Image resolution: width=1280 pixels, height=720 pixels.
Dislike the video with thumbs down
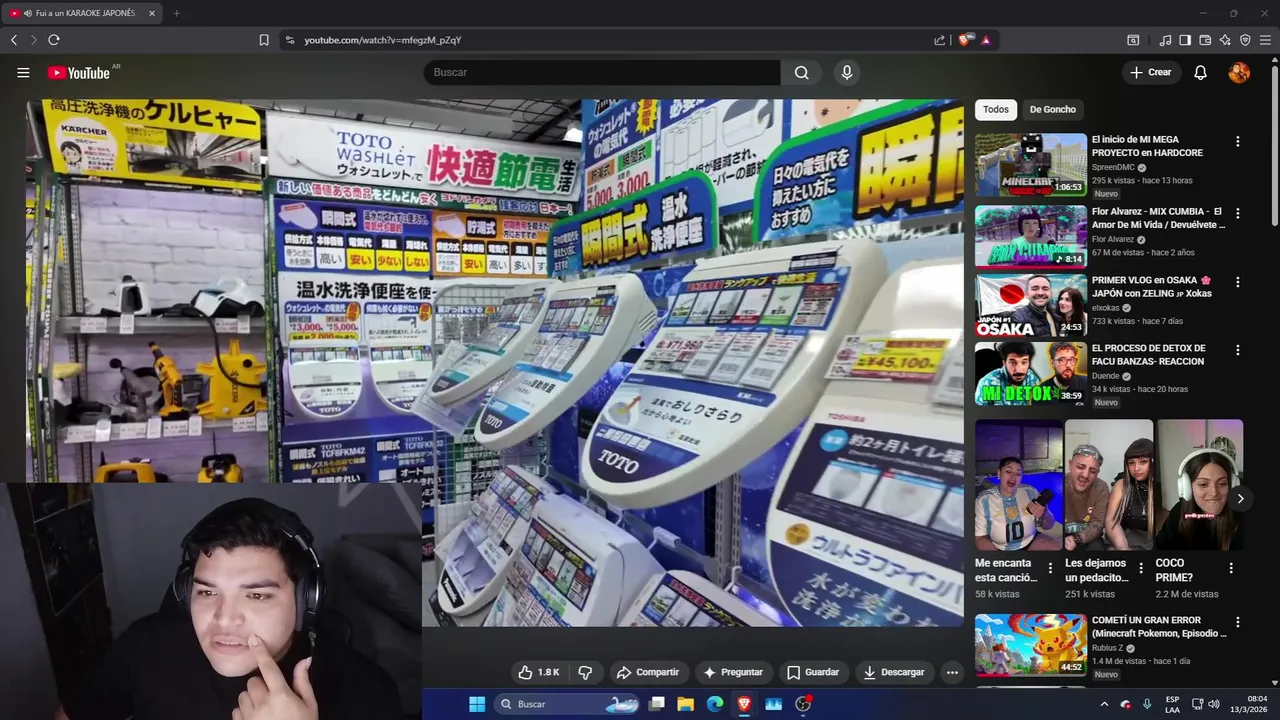click(586, 672)
